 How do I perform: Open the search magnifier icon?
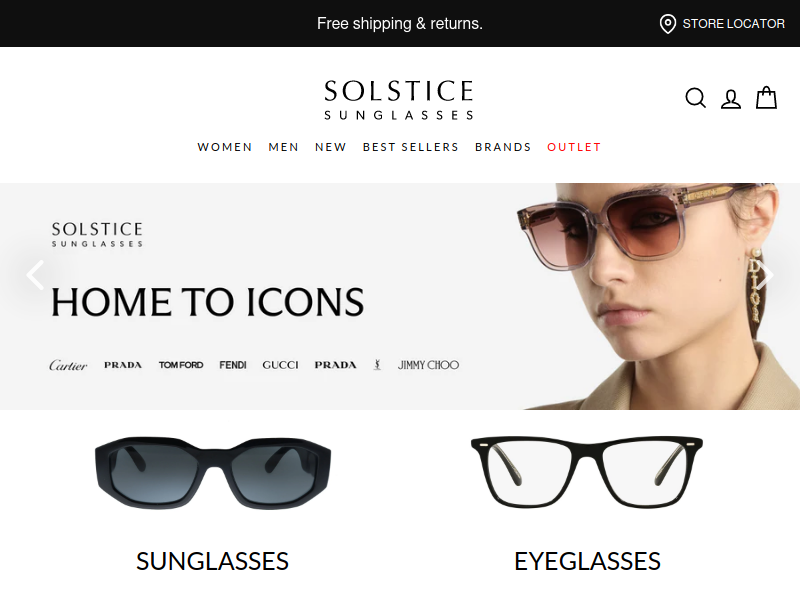[x=695, y=98]
